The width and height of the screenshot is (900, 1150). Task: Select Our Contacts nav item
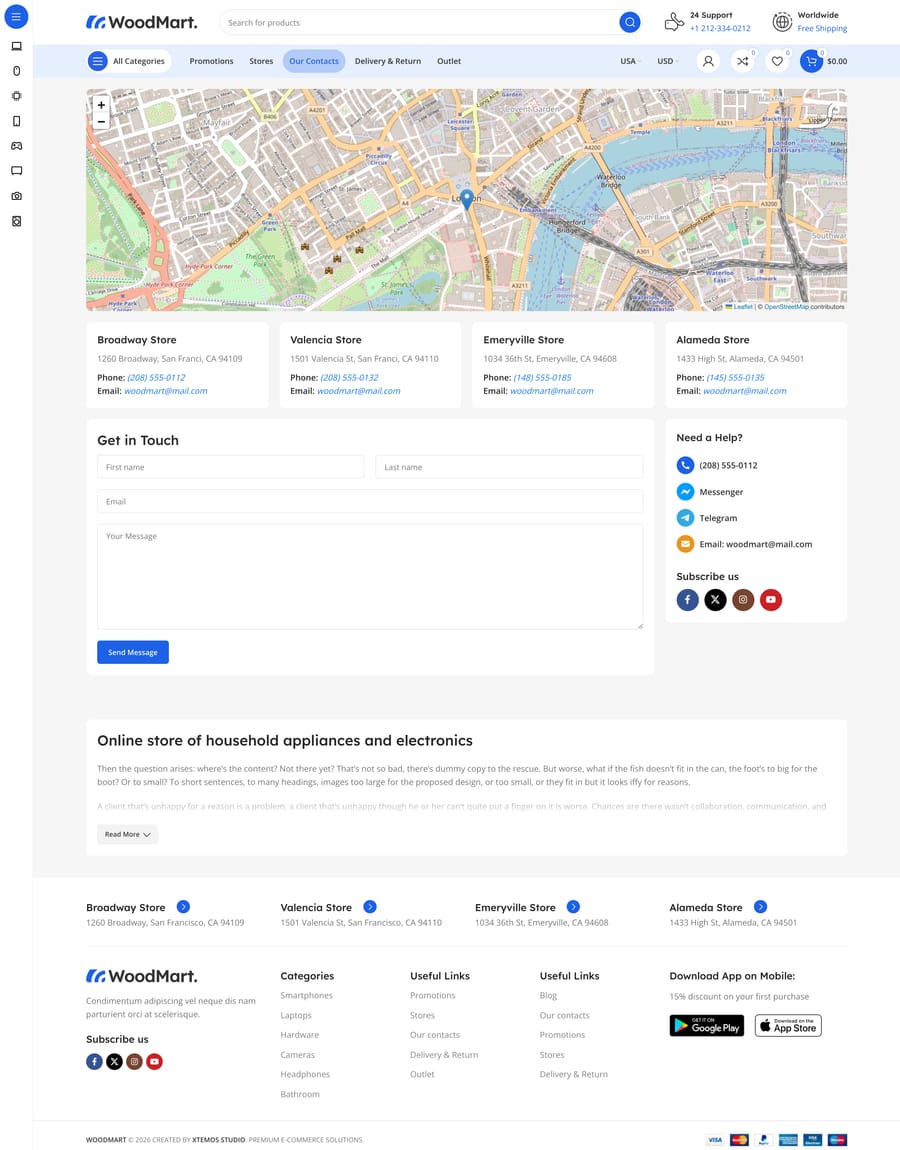pos(314,61)
